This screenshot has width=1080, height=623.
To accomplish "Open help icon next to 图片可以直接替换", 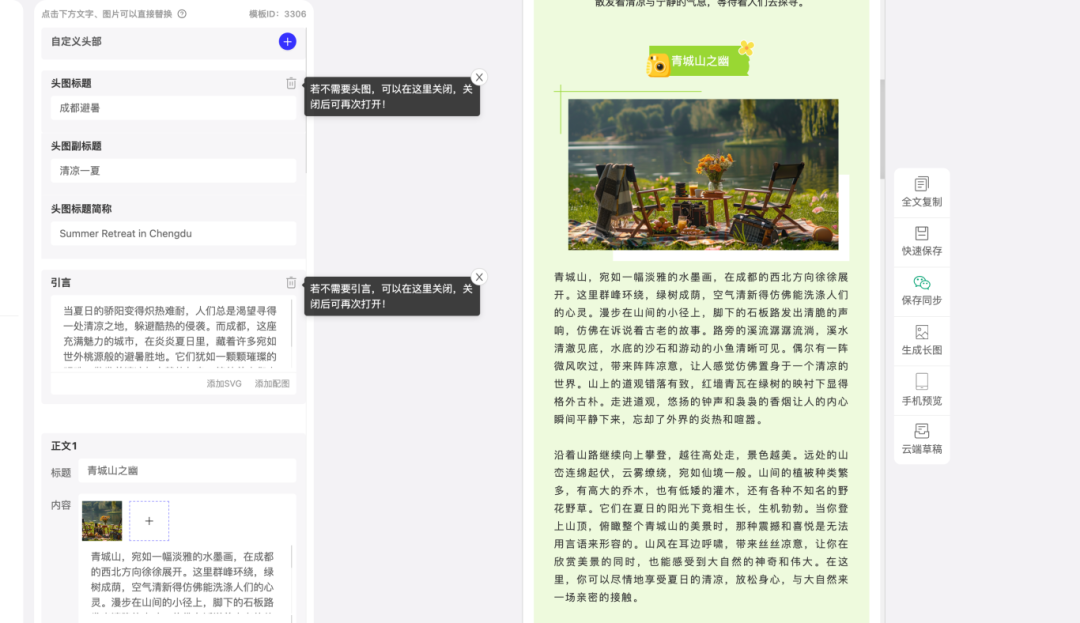I will (x=182, y=14).
